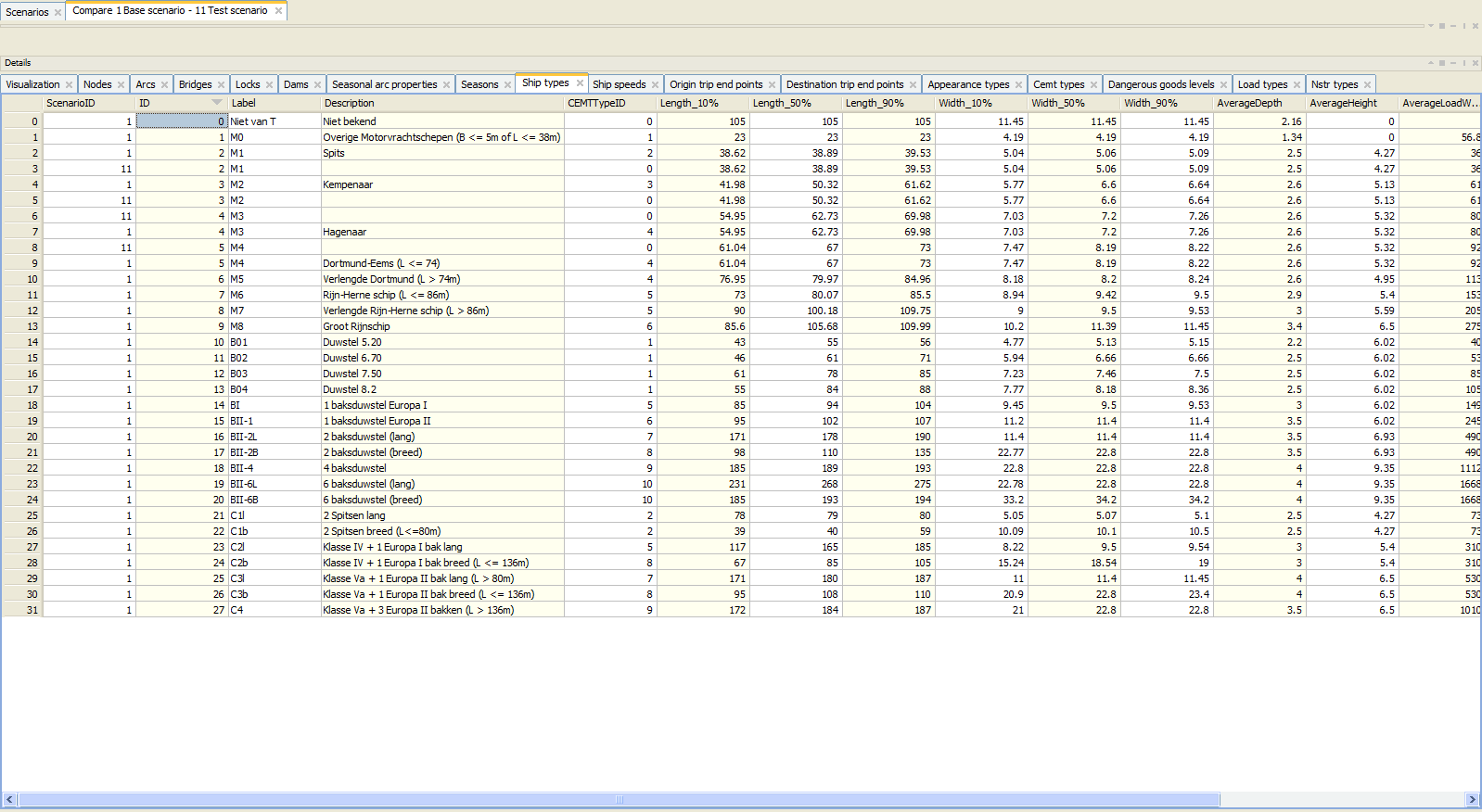
Task: Click the horizontal scrollbar right arrow
Action: point(1472,799)
